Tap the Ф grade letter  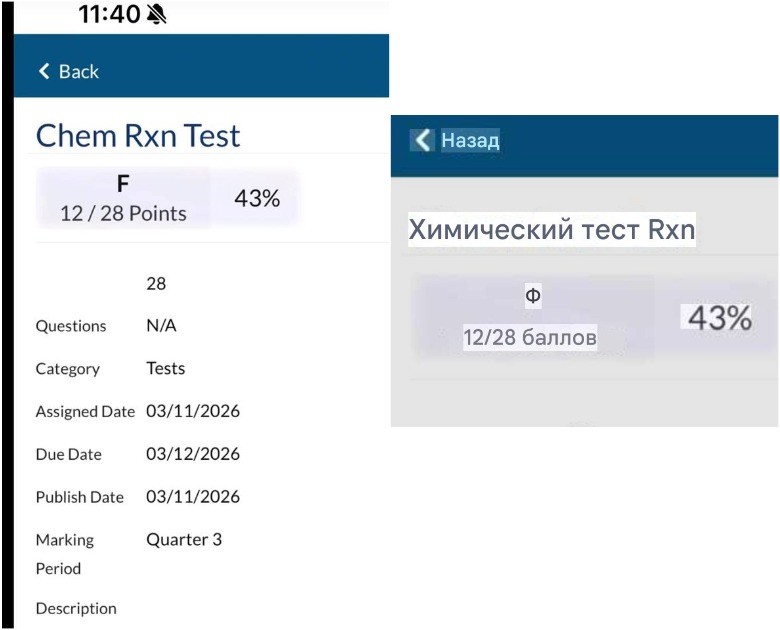[x=532, y=295]
